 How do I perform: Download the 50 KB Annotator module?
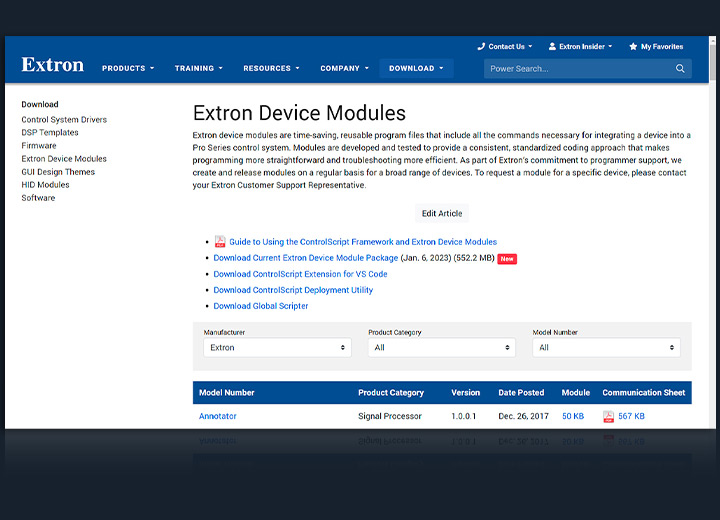click(x=573, y=416)
